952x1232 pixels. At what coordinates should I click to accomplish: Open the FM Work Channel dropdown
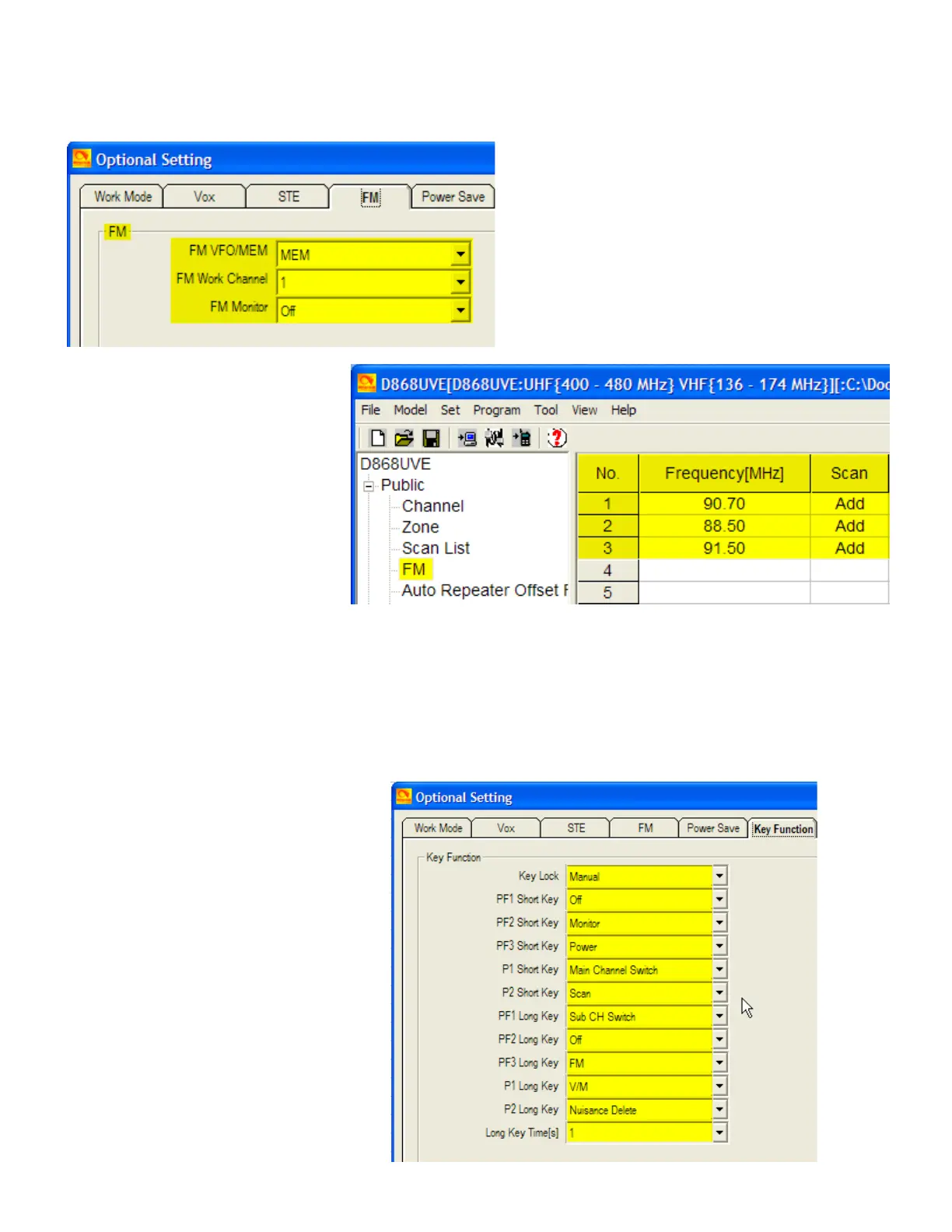(460, 282)
